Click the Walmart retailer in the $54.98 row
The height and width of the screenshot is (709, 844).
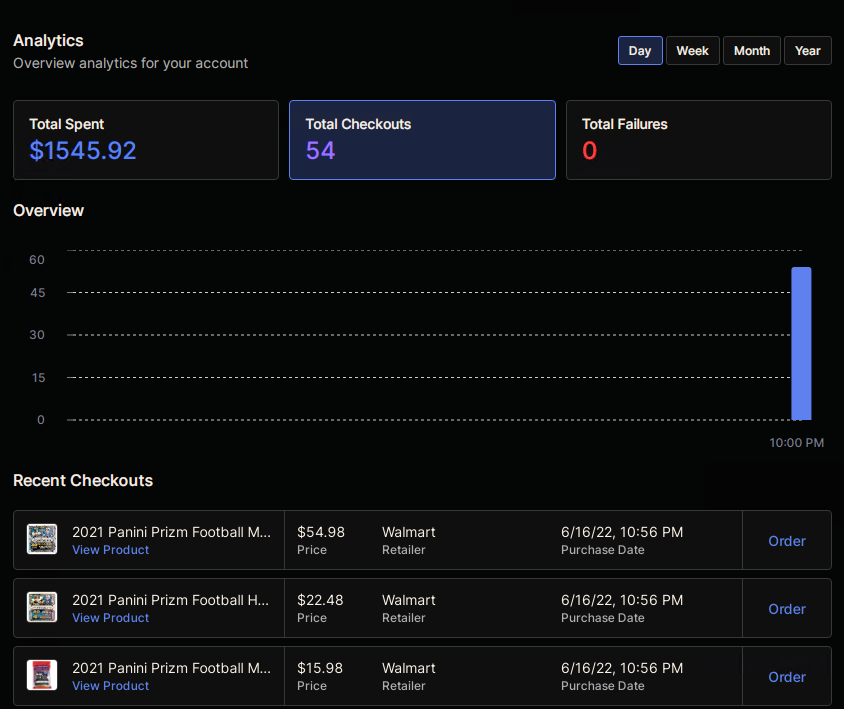pos(409,532)
